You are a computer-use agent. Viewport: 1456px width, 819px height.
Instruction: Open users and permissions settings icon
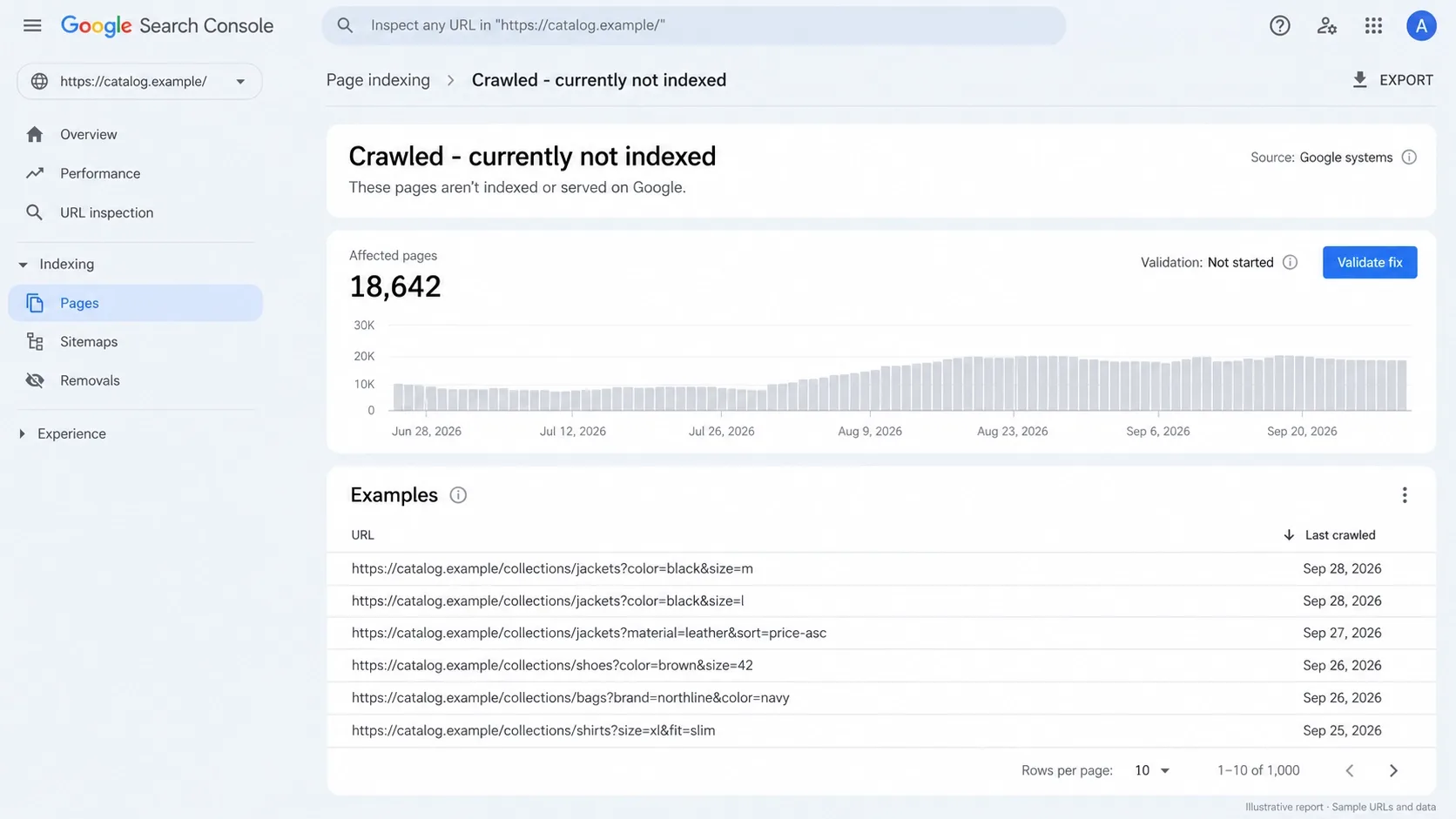coord(1326,26)
